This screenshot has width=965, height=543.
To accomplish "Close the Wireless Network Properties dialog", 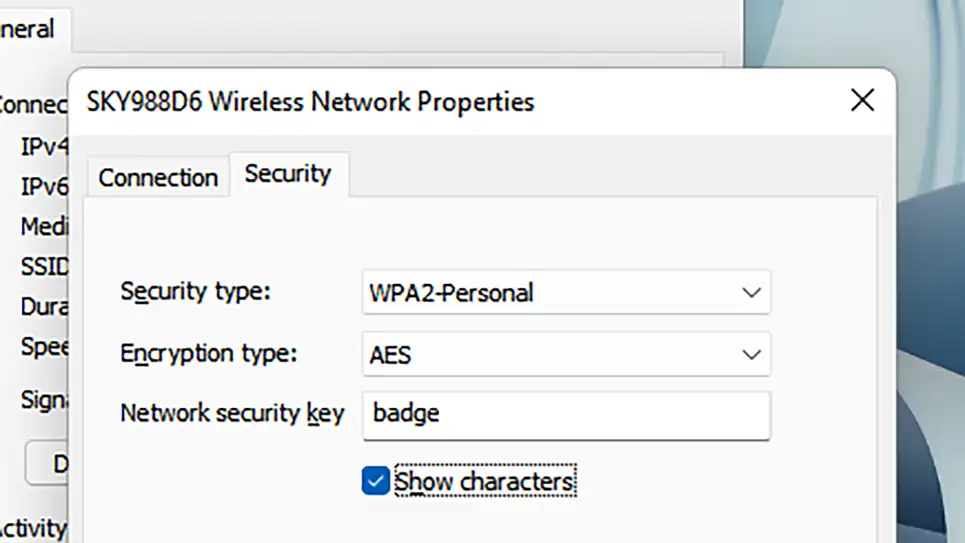I will (x=861, y=100).
